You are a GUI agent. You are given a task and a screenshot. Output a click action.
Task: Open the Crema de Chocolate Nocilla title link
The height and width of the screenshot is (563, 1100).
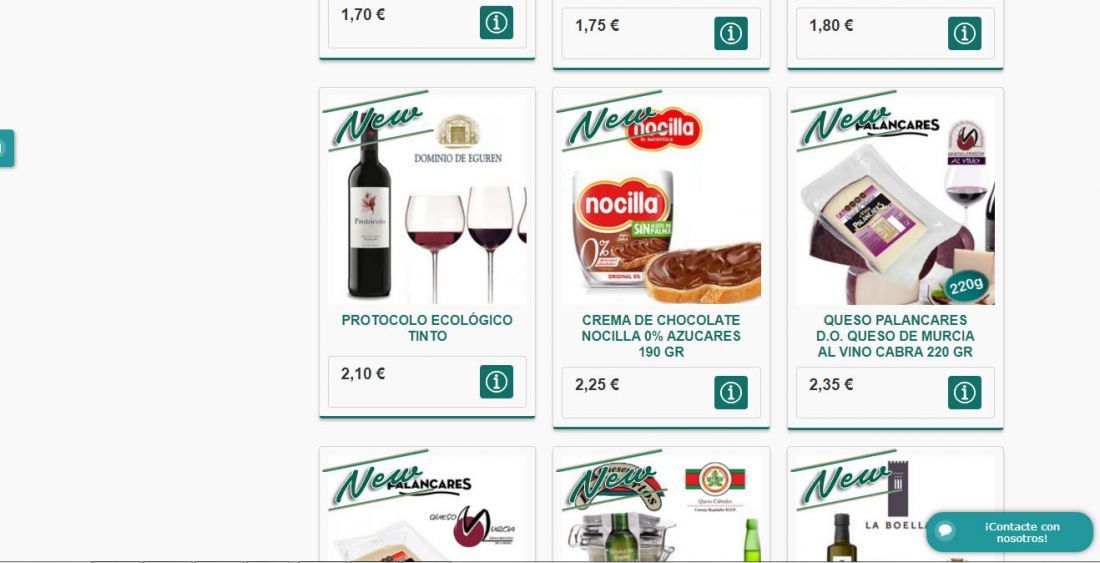point(661,336)
